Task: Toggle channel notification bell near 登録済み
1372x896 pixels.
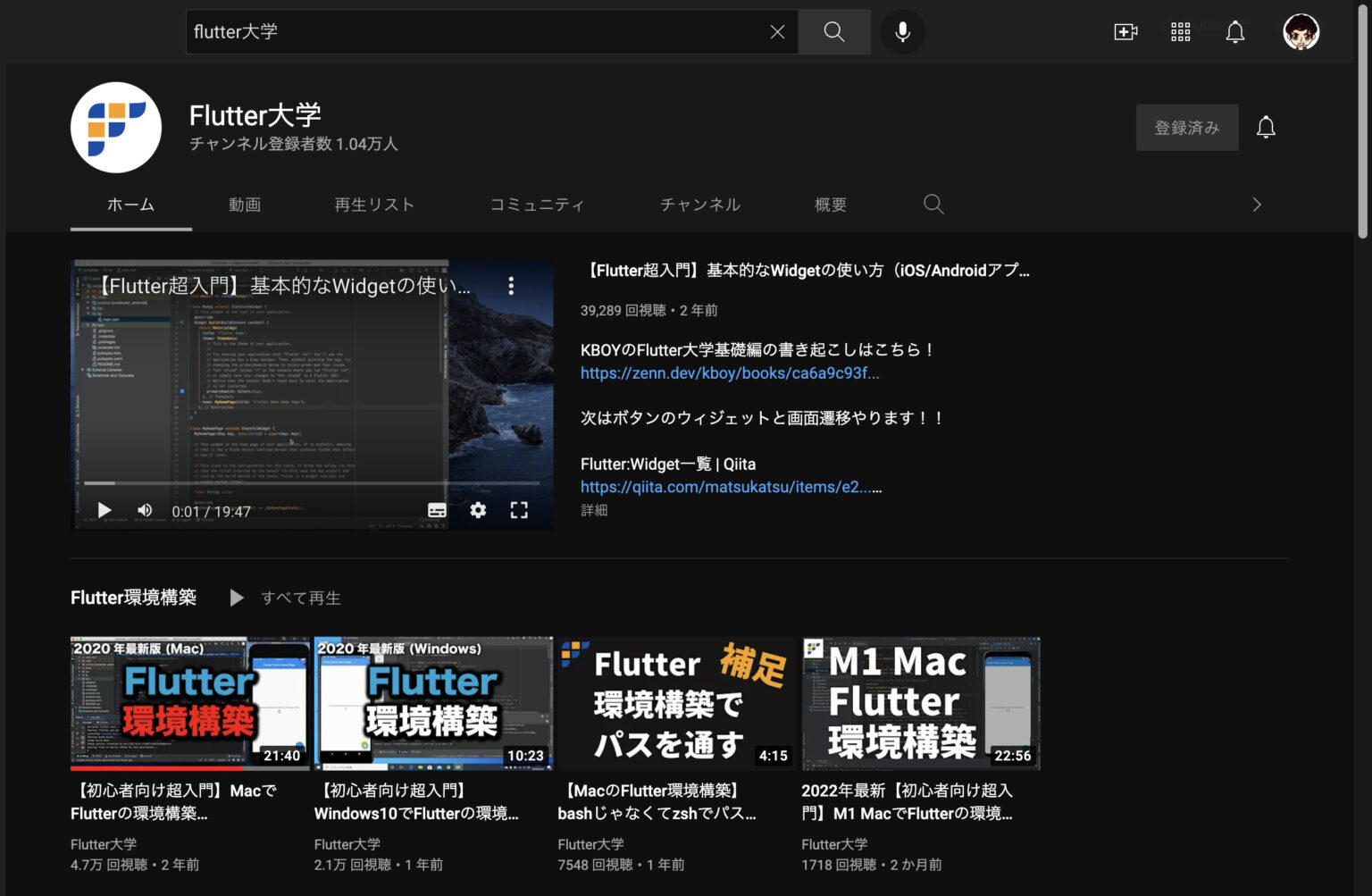Action: (1266, 127)
